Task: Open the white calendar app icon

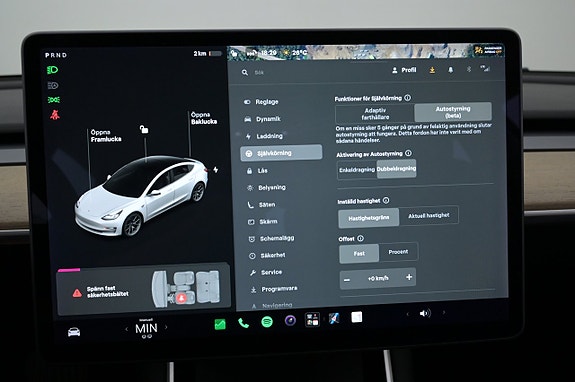Action: click(x=356, y=317)
